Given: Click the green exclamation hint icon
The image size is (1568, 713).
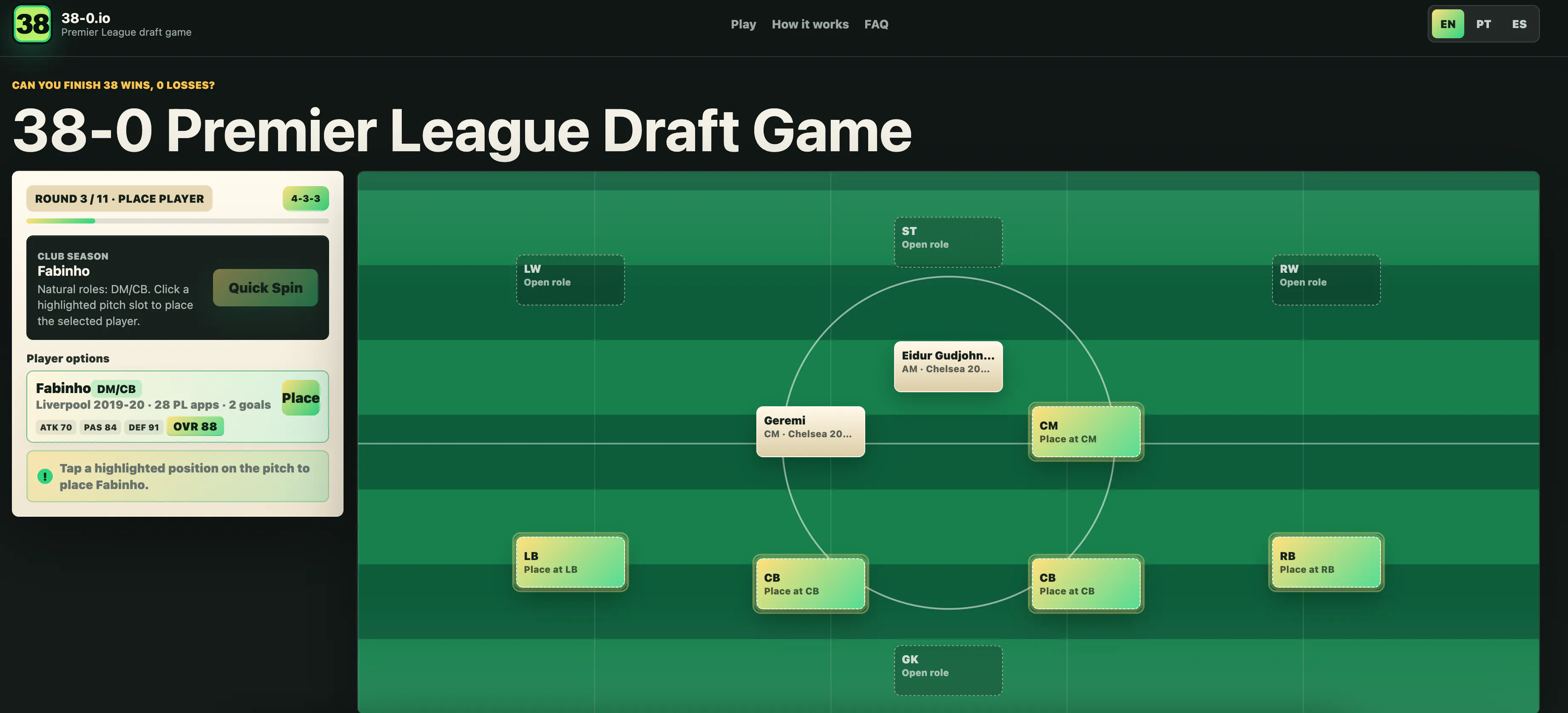Looking at the screenshot, I should 45,476.
